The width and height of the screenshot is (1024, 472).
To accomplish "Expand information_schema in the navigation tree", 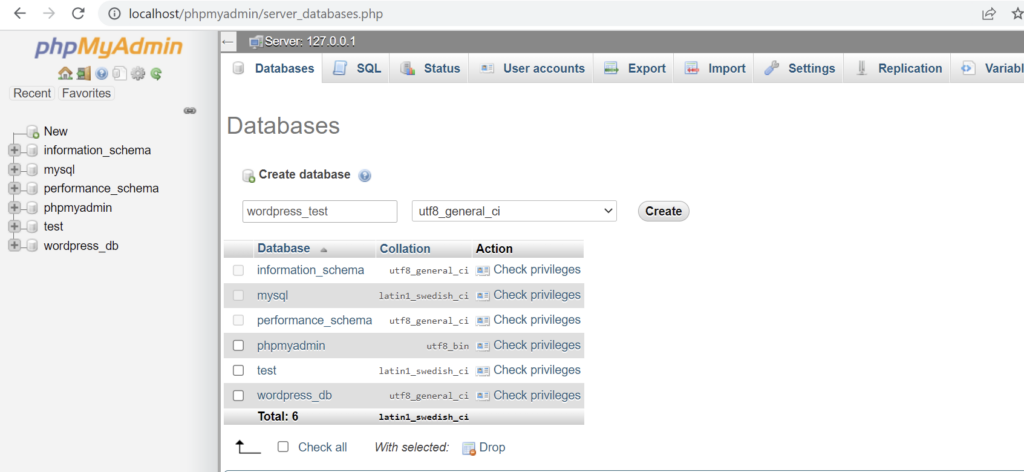I will pos(14,150).
